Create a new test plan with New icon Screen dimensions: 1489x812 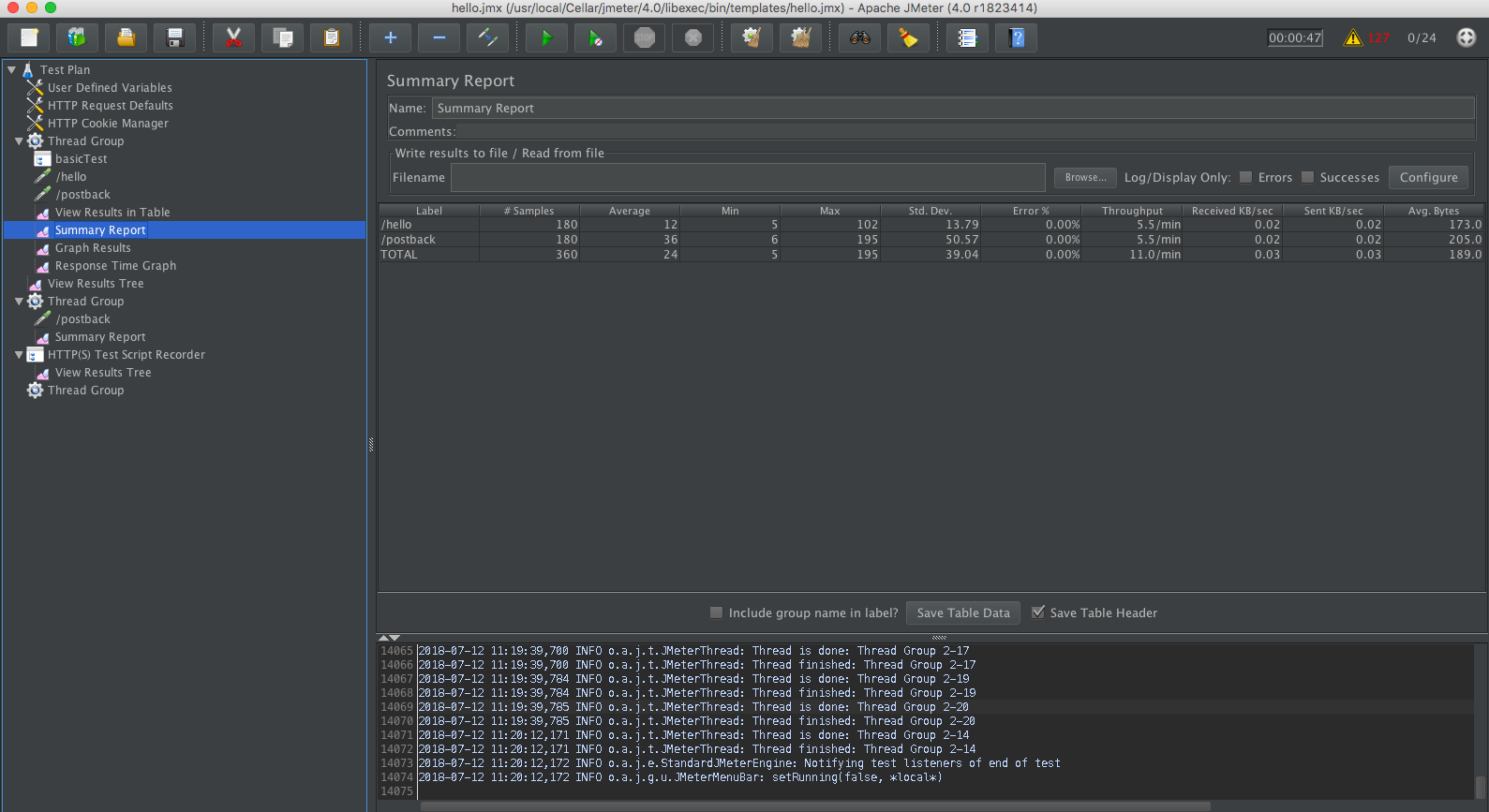coord(29,37)
